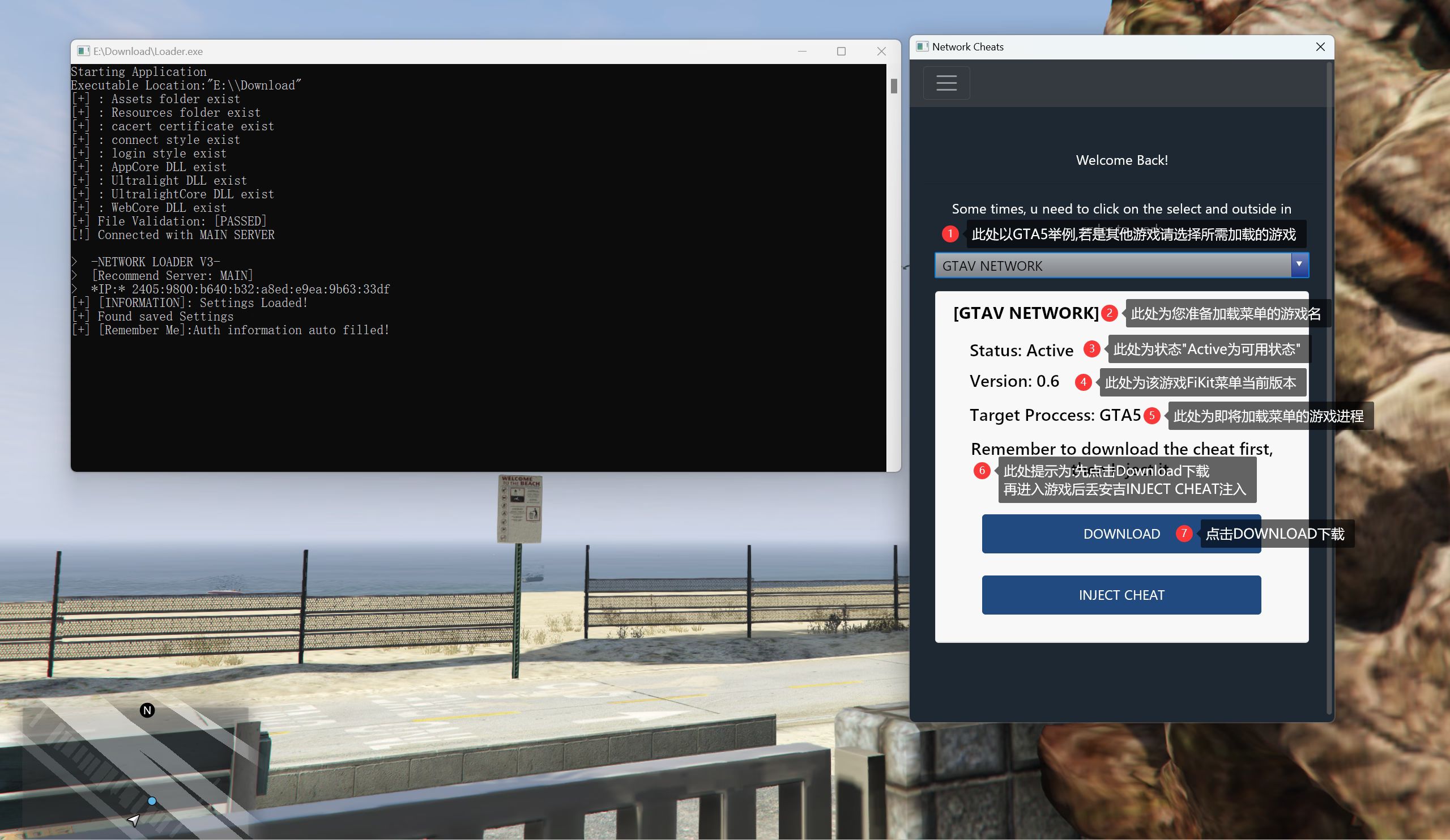Click the white player arrow on minimap
The image size is (1450, 840).
pyautogui.click(x=134, y=820)
